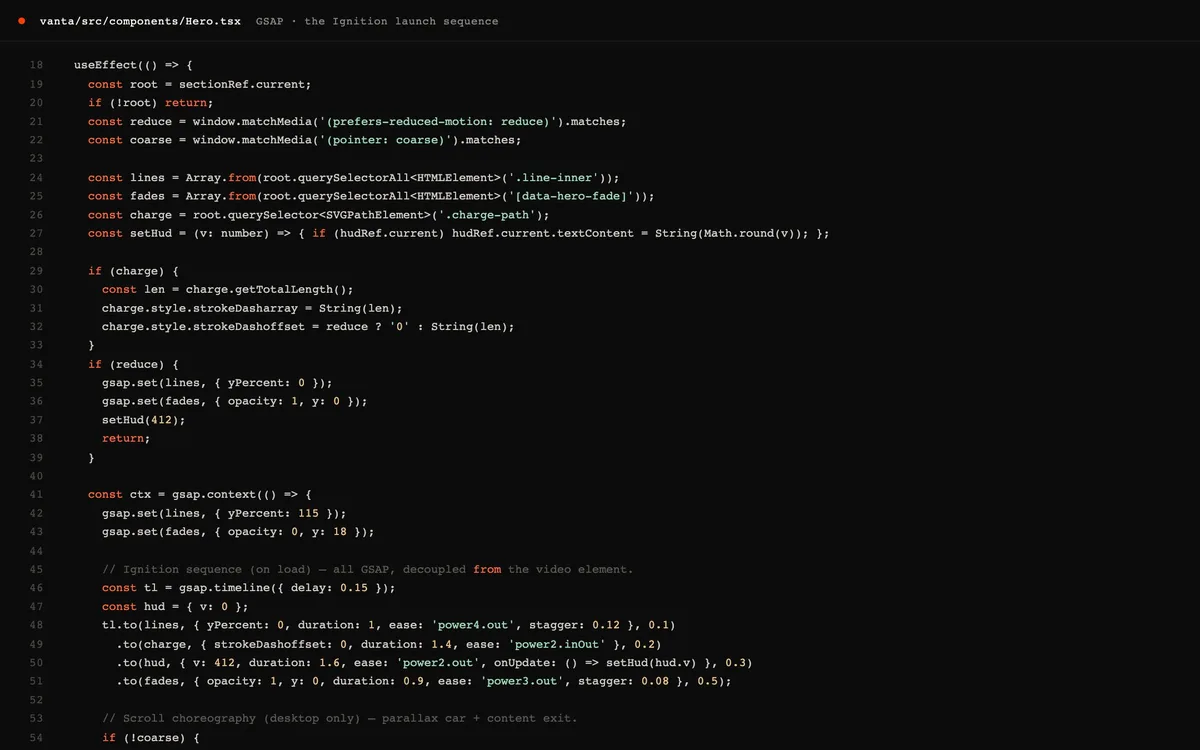Click the ".to(fades, ..." power3.out tween line

pos(424,681)
